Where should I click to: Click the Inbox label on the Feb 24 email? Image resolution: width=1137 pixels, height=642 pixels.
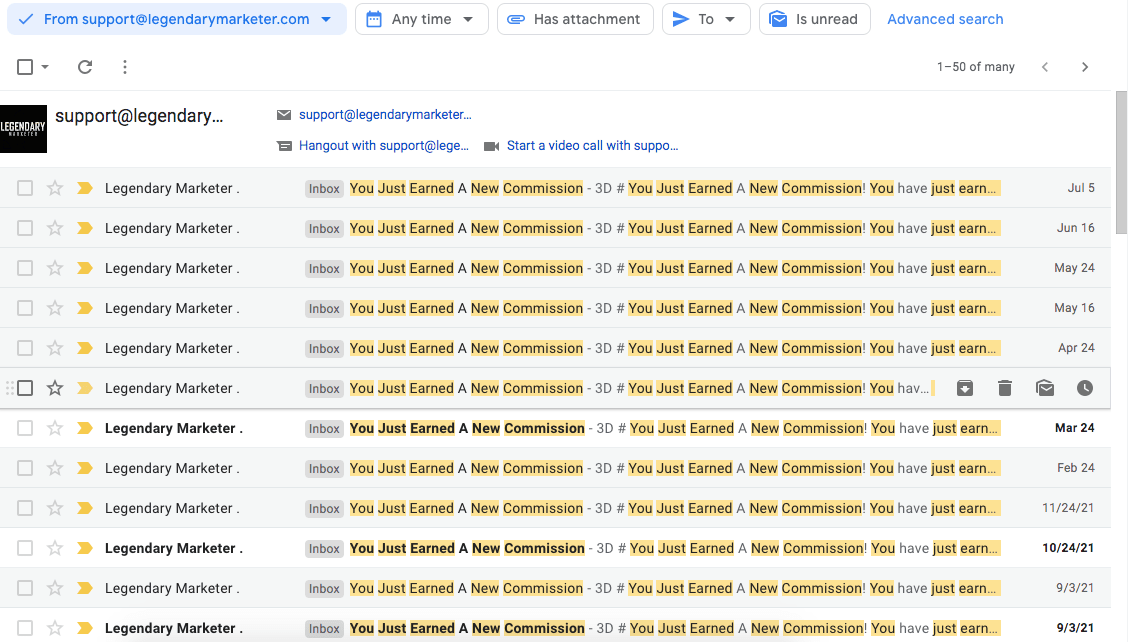[x=324, y=469]
